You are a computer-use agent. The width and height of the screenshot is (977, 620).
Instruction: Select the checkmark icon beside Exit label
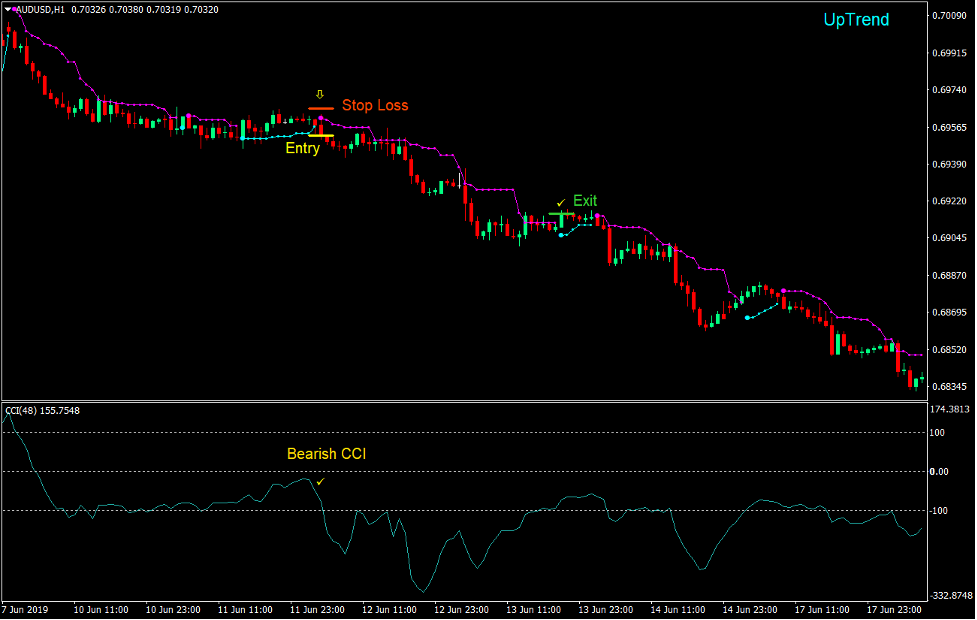561,203
